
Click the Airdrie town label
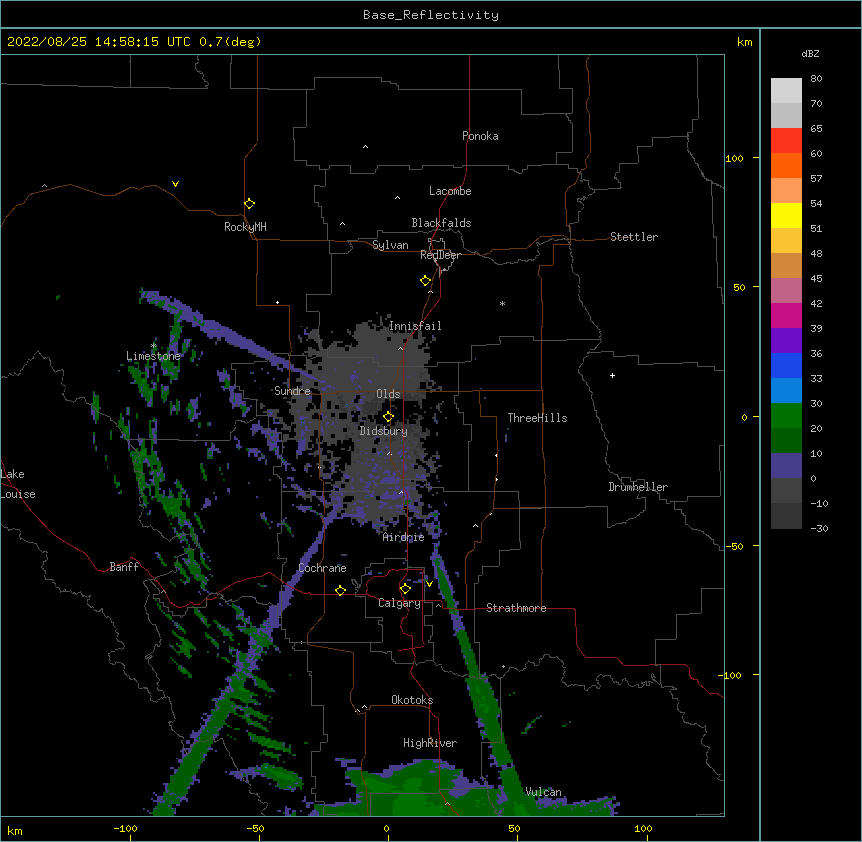pyautogui.click(x=404, y=537)
